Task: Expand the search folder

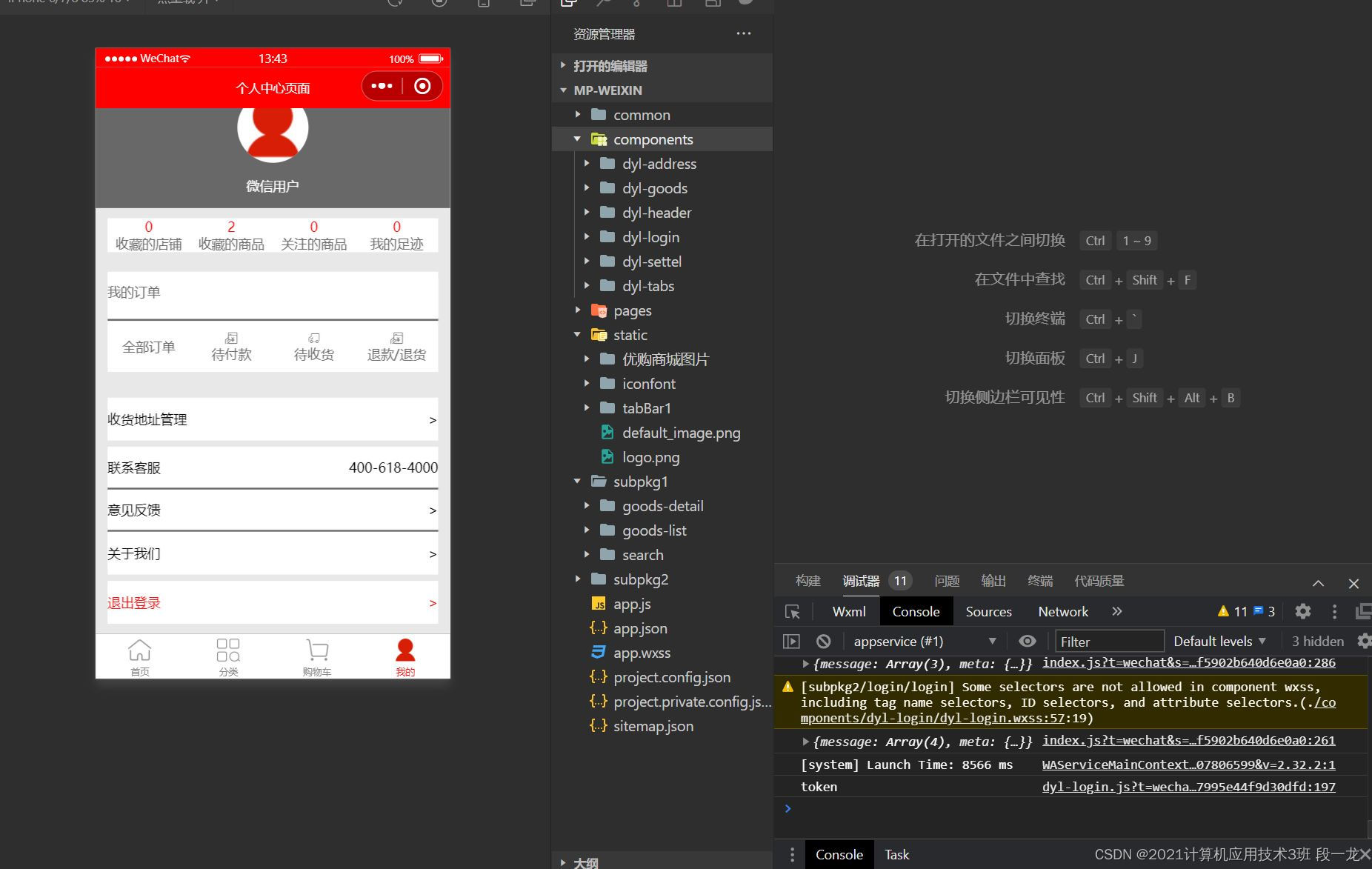Action: [x=662, y=555]
